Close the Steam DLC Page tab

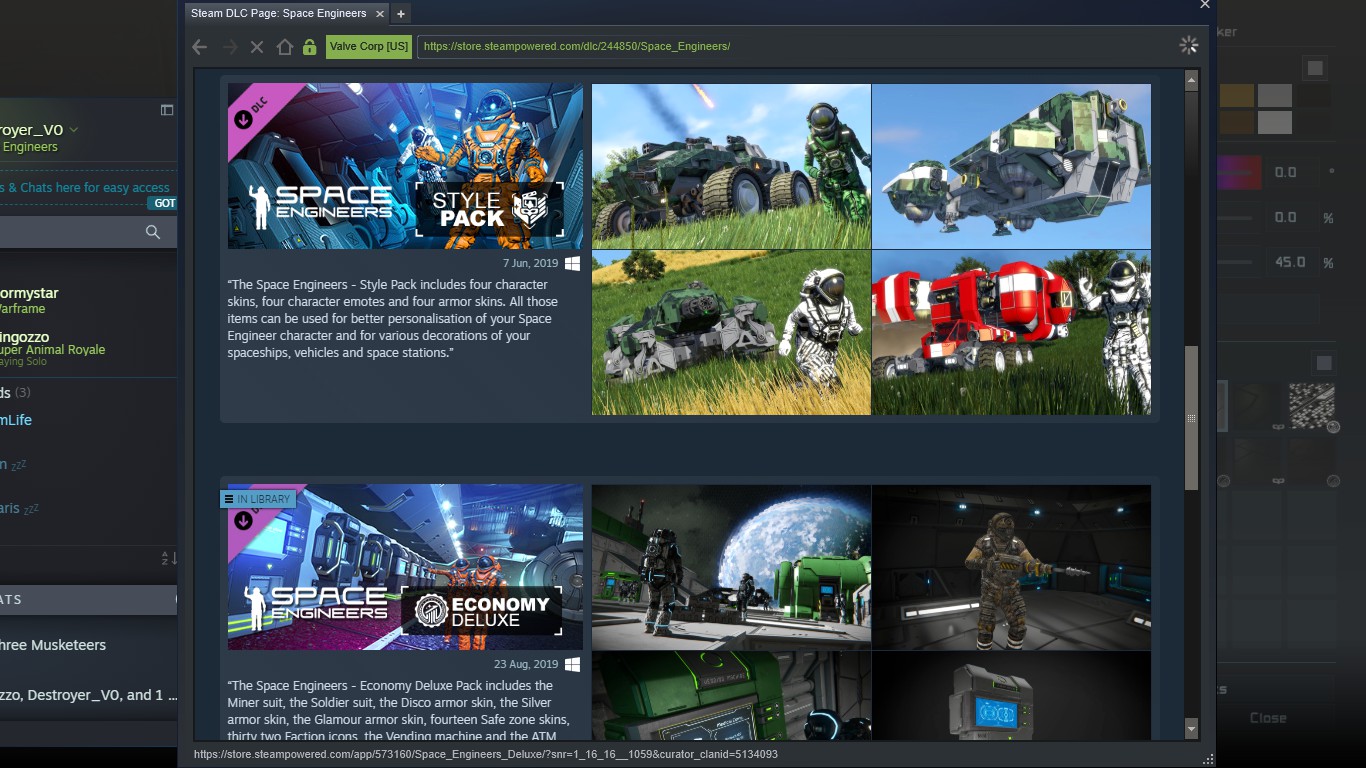tap(378, 14)
